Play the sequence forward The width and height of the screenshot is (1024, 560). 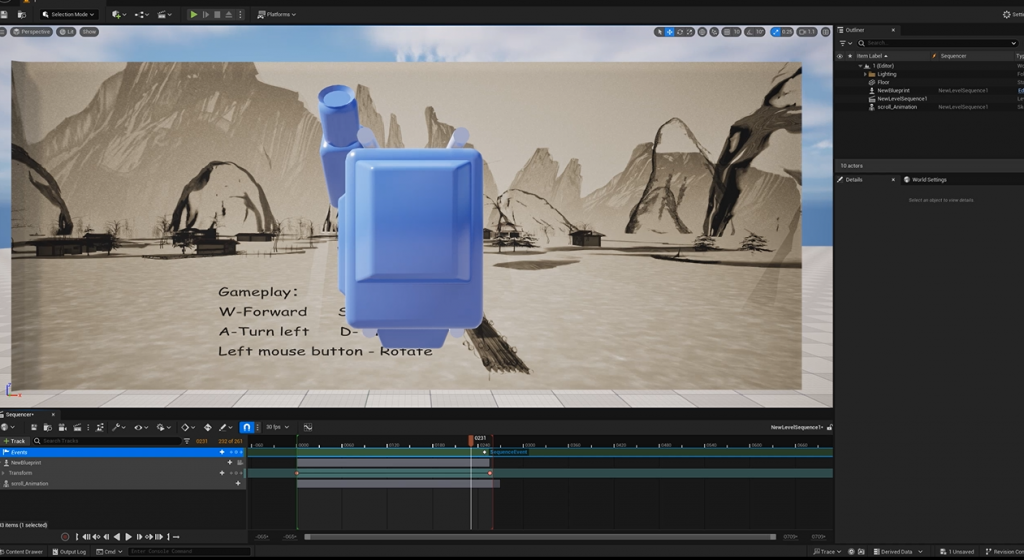[x=128, y=537]
